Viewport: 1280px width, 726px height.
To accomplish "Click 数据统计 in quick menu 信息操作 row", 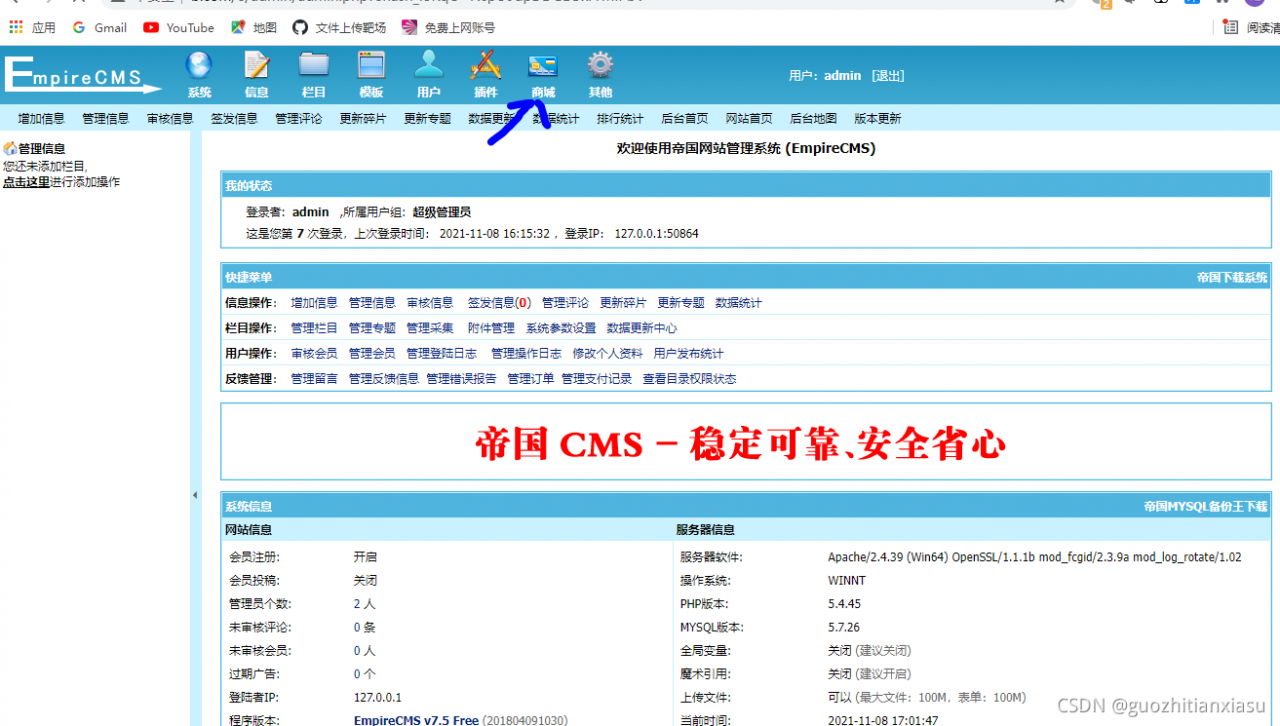I will click(x=738, y=302).
